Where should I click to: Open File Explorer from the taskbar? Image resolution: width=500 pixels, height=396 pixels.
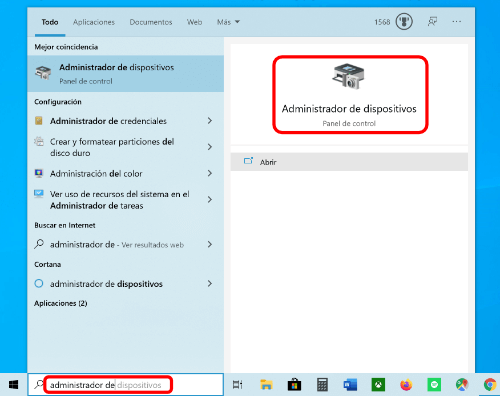(x=266, y=385)
